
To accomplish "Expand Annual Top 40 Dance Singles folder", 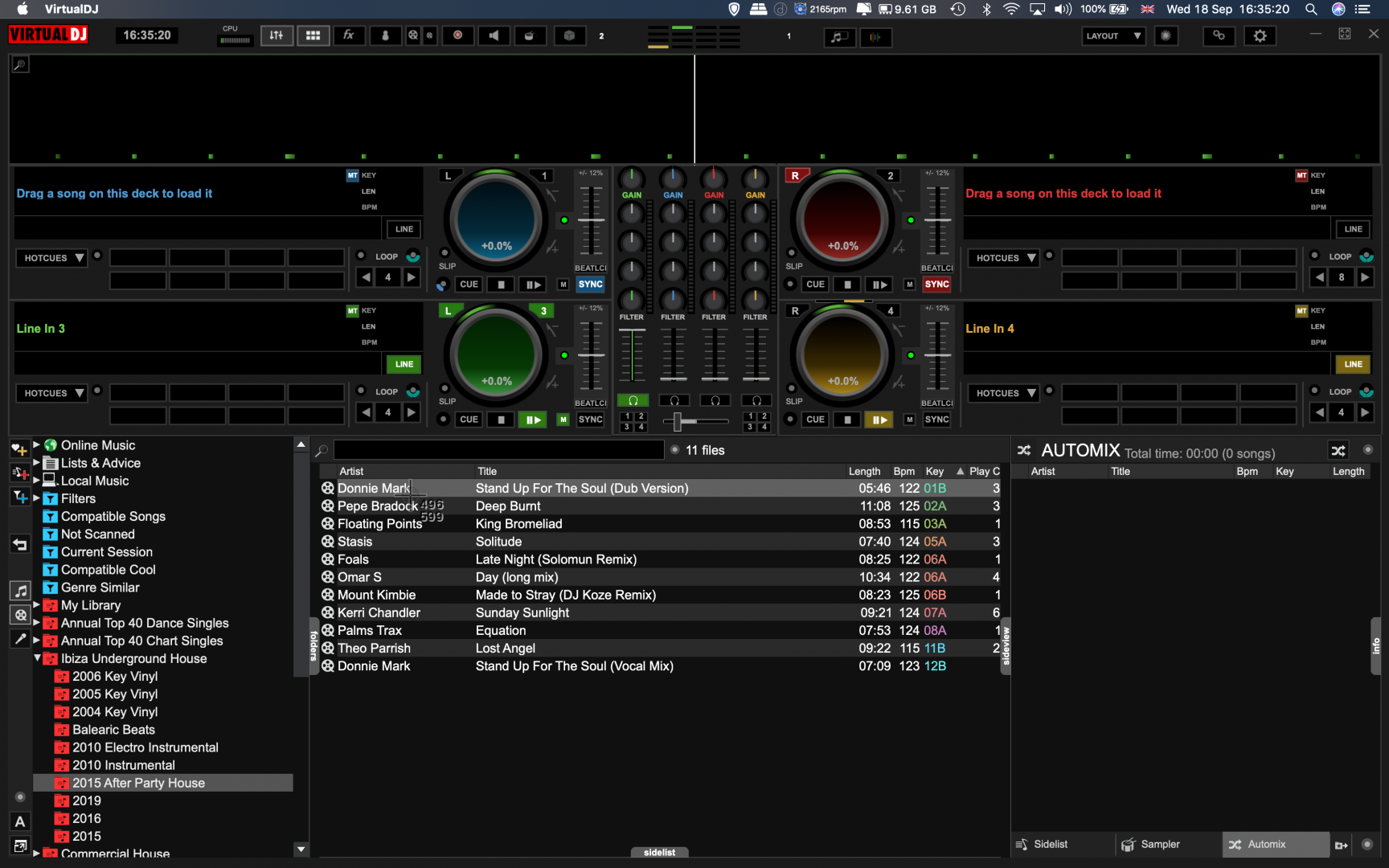I will click(x=36, y=622).
